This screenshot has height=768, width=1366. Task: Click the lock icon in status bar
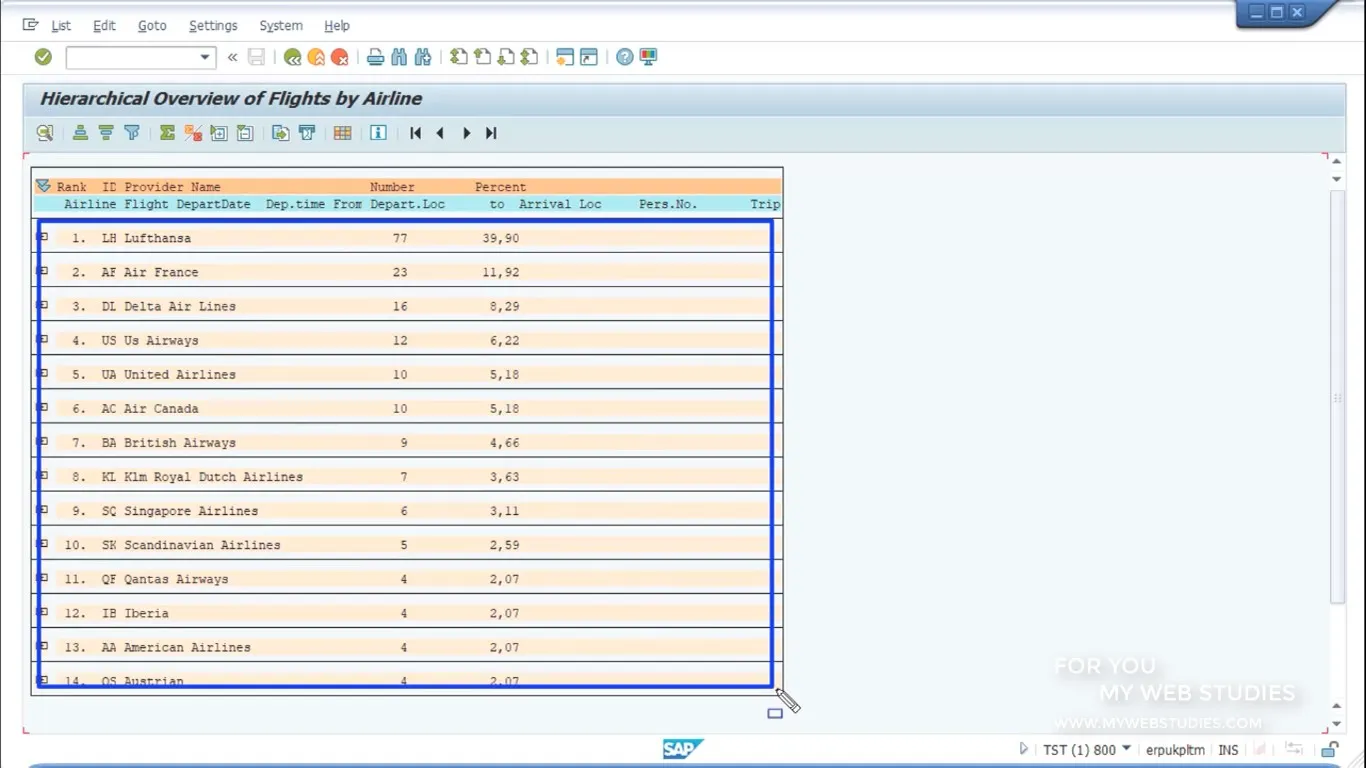click(x=1330, y=749)
